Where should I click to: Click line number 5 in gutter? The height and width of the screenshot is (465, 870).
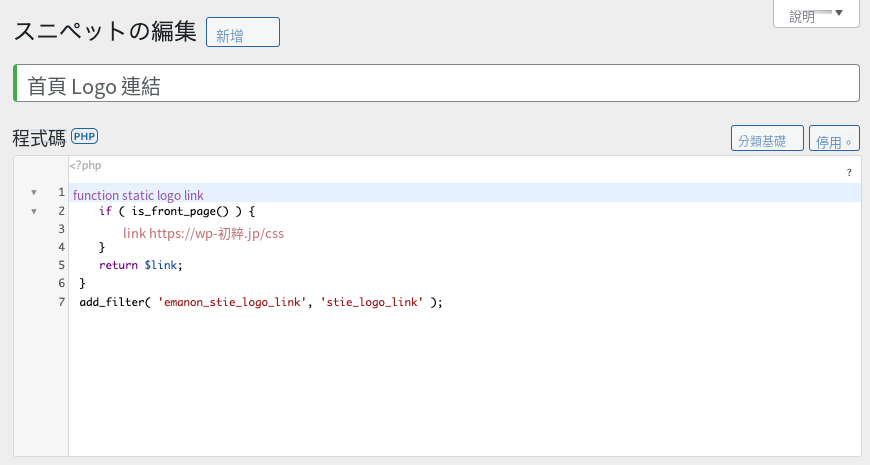click(x=62, y=265)
